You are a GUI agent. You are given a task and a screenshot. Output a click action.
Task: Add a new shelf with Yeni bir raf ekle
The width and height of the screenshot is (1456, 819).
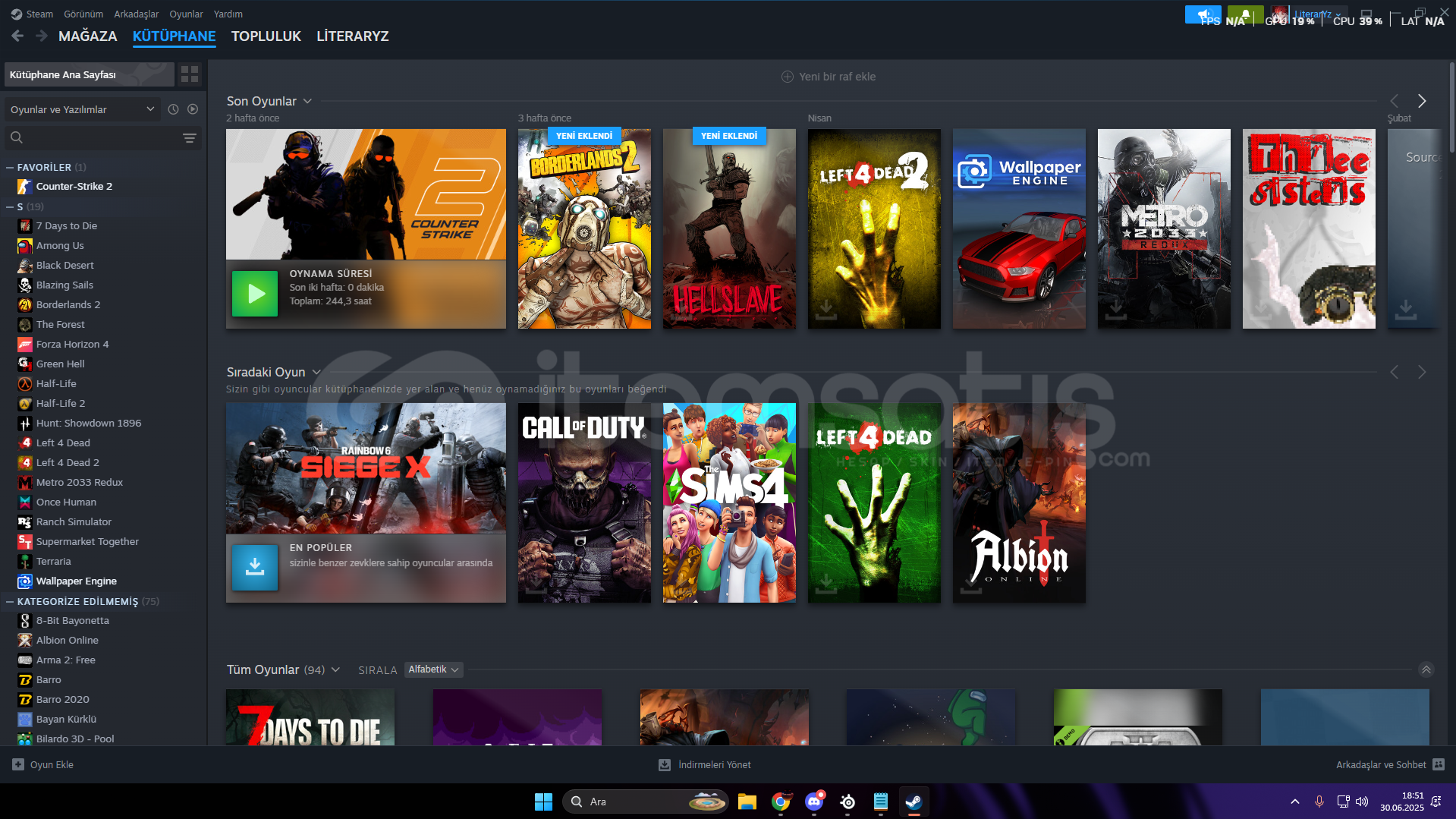[x=829, y=77]
